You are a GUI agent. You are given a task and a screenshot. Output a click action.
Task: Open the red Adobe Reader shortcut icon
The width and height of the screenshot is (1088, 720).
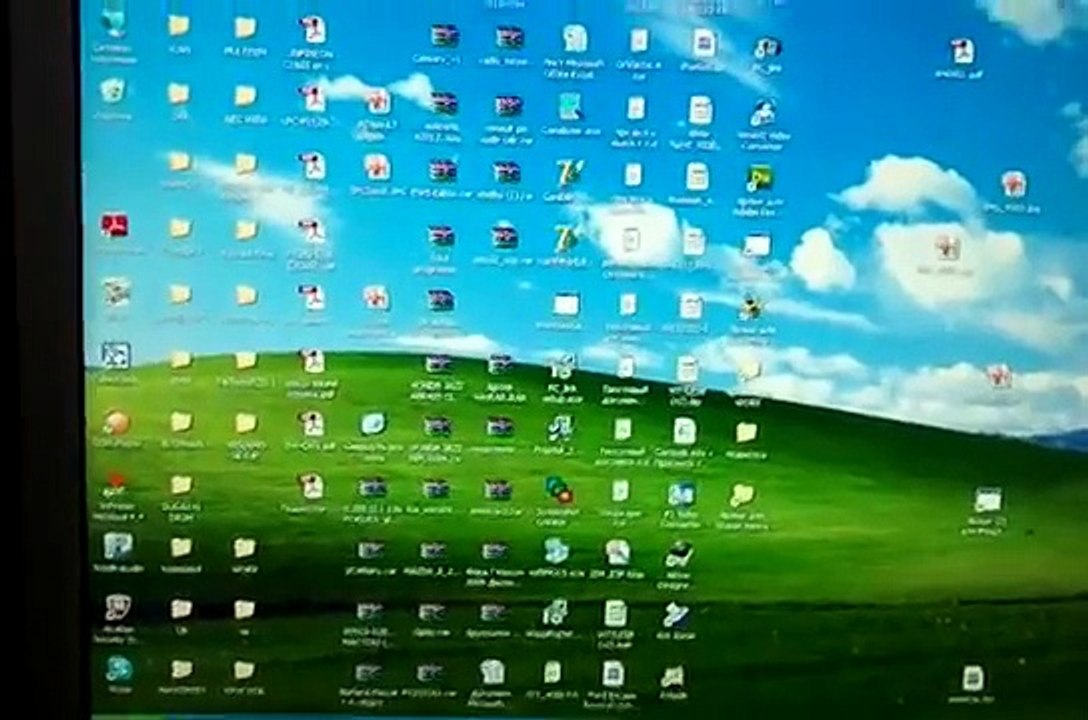114,225
